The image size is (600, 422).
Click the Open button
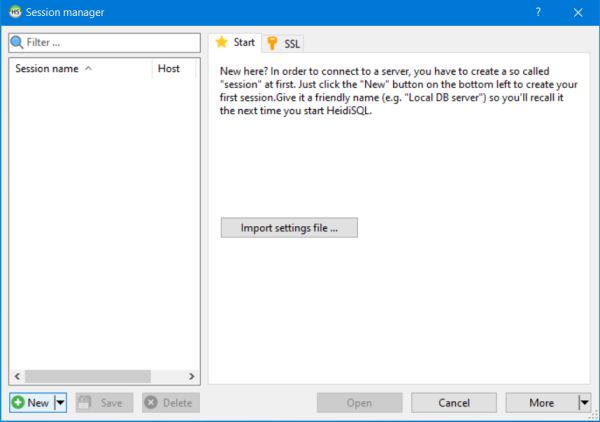[x=359, y=402]
